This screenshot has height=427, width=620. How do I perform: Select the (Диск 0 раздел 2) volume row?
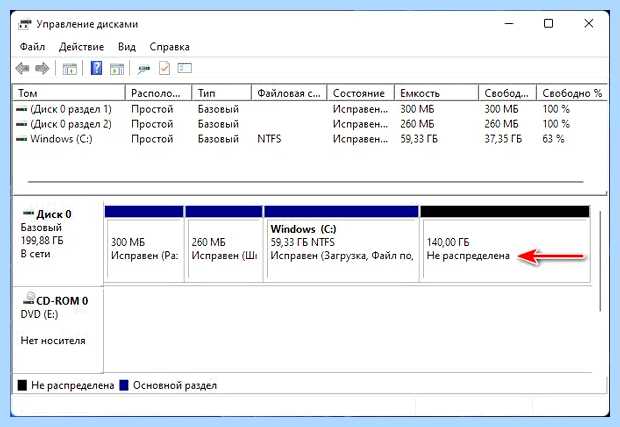pyautogui.click(x=310, y=124)
